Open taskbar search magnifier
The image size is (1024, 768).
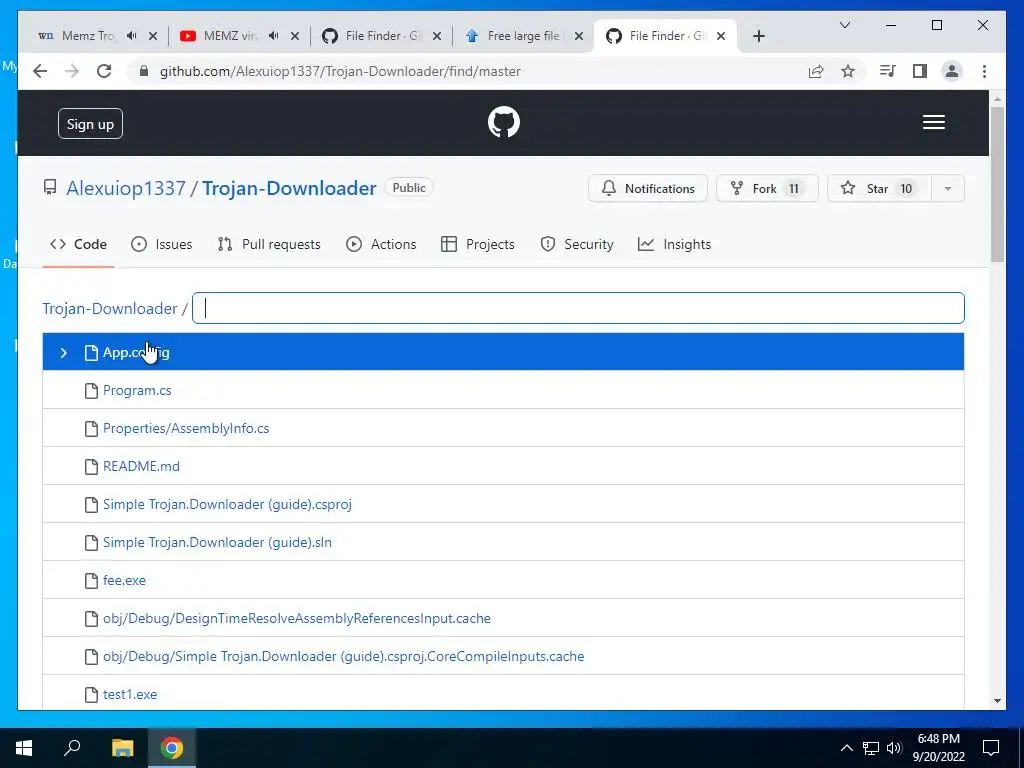pyautogui.click(x=72, y=746)
